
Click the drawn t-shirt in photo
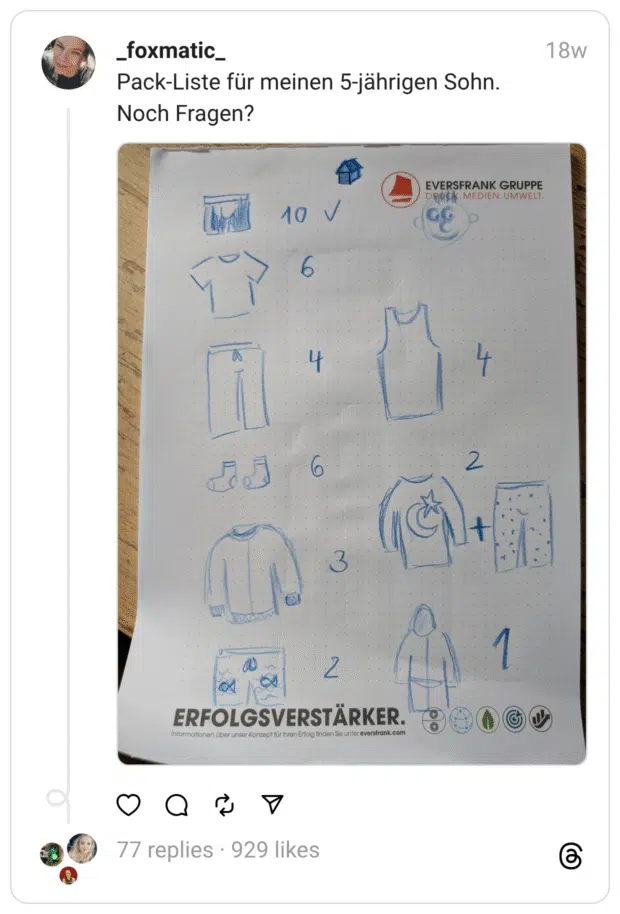pyautogui.click(x=230, y=284)
